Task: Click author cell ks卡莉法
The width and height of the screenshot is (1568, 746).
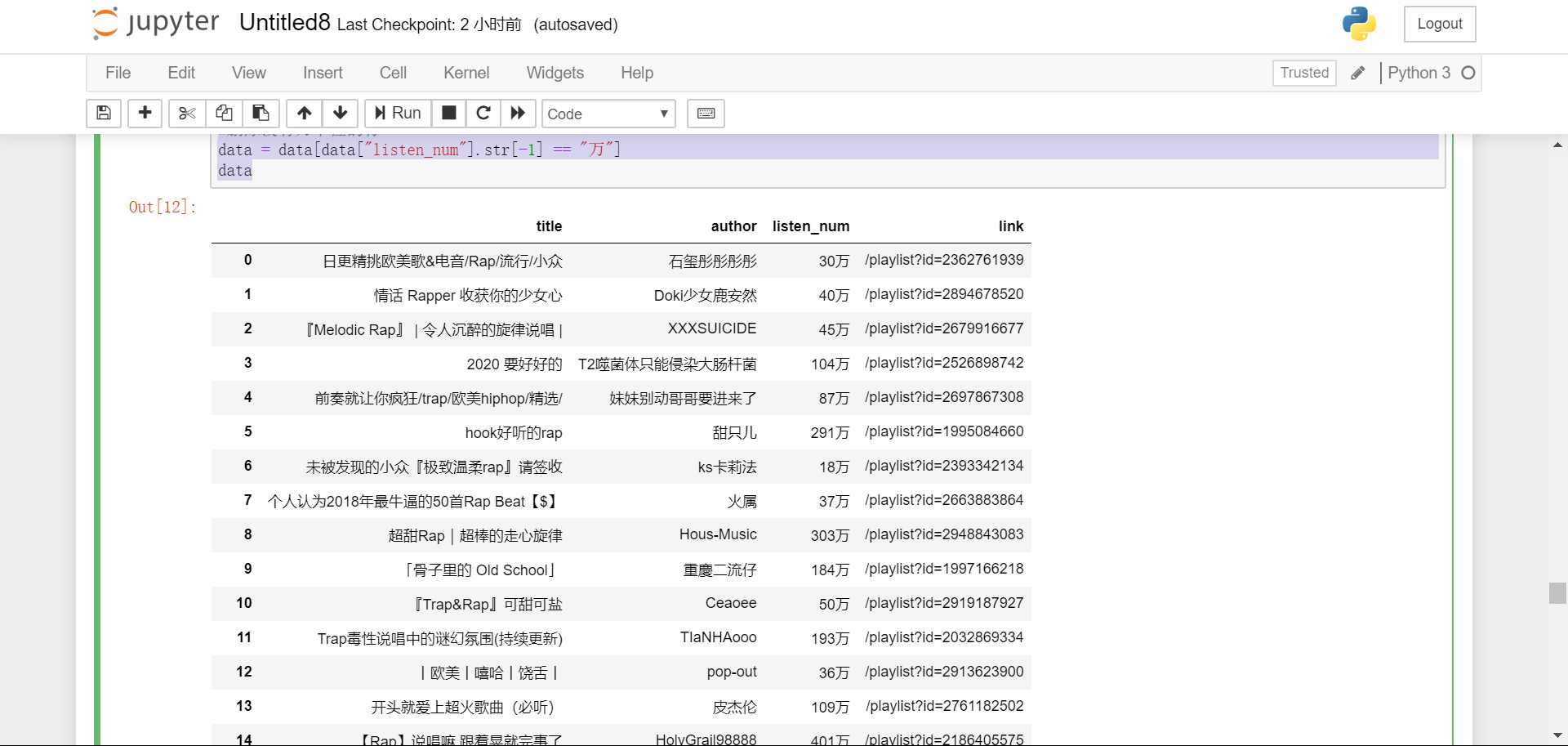Action: tap(727, 467)
